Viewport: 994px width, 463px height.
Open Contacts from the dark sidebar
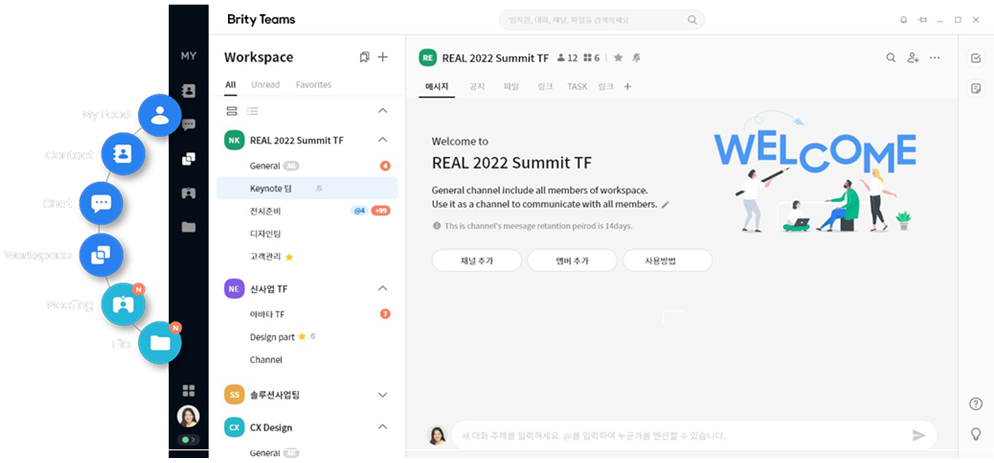tap(188, 91)
